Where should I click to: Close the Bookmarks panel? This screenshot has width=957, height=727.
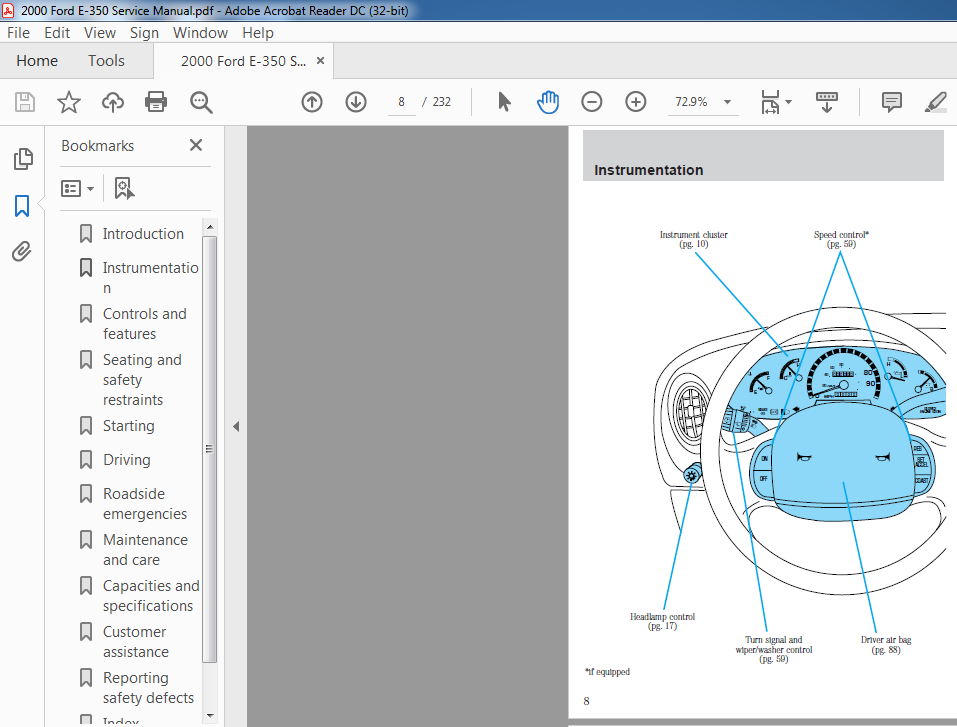coord(195,145)
